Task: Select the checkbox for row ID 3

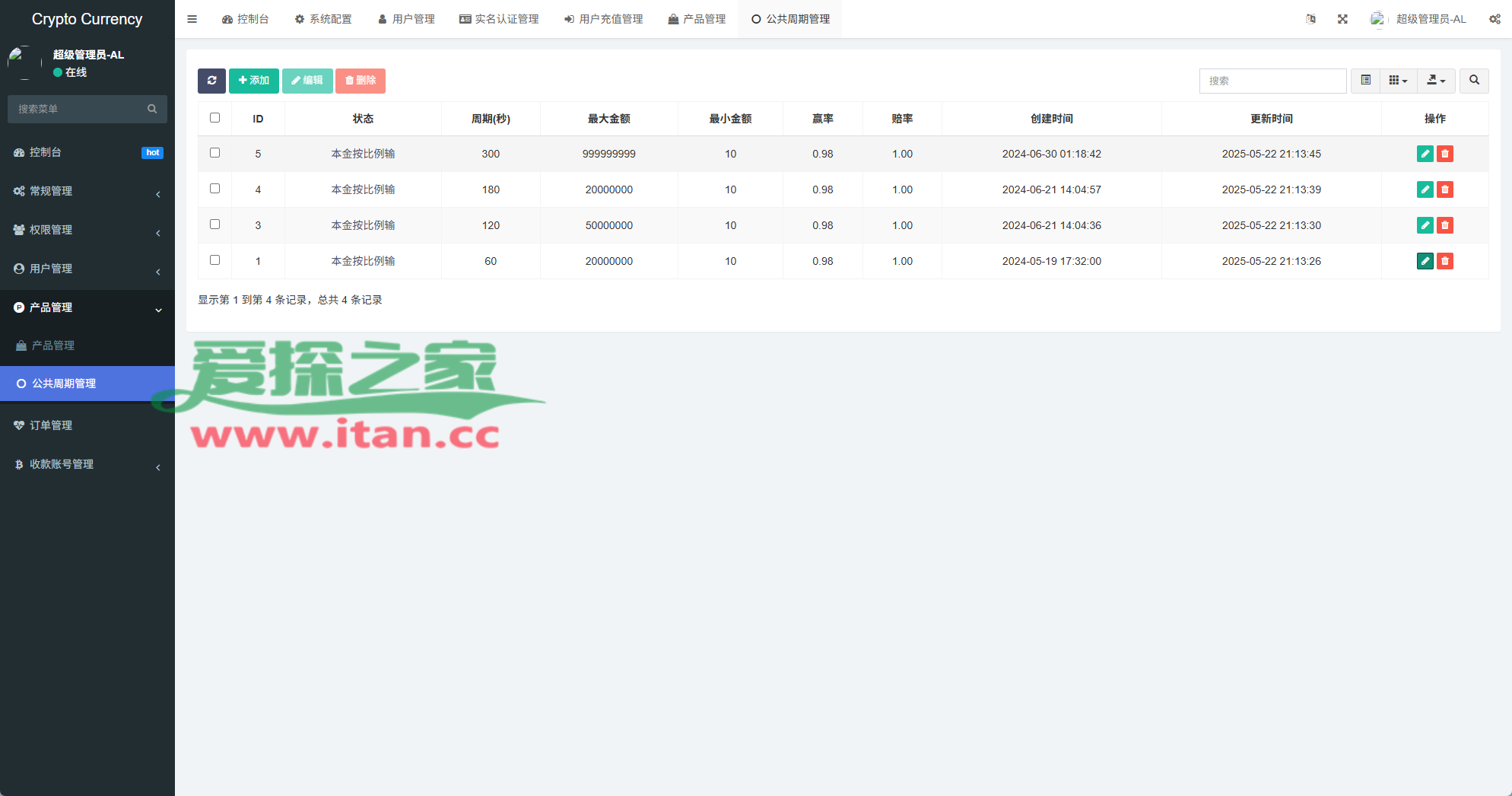Action: click(x=214, y=224)
